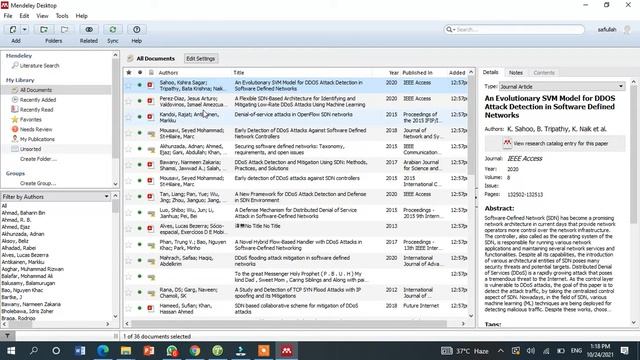
Task: Toggle favorite star for Bawany, Narmeen row
Action: pos(129,165)
